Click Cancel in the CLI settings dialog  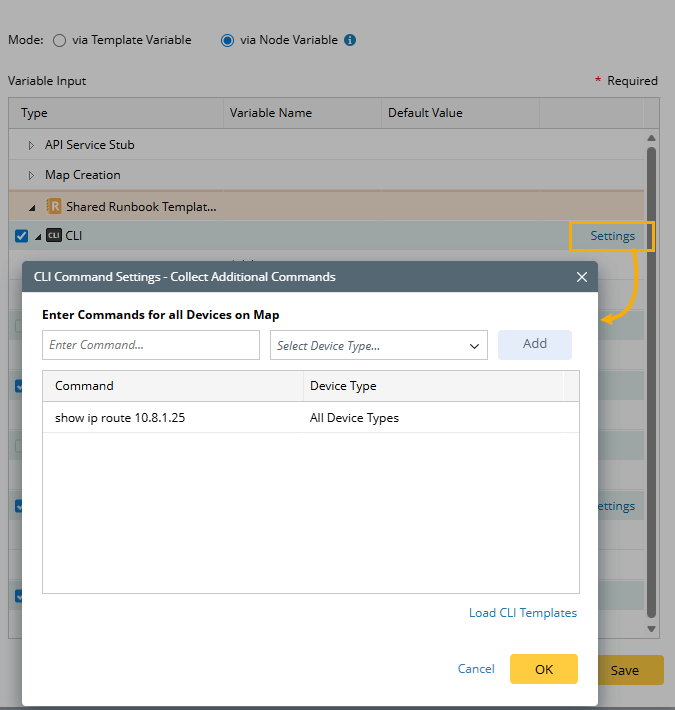[x=476, y=669]
